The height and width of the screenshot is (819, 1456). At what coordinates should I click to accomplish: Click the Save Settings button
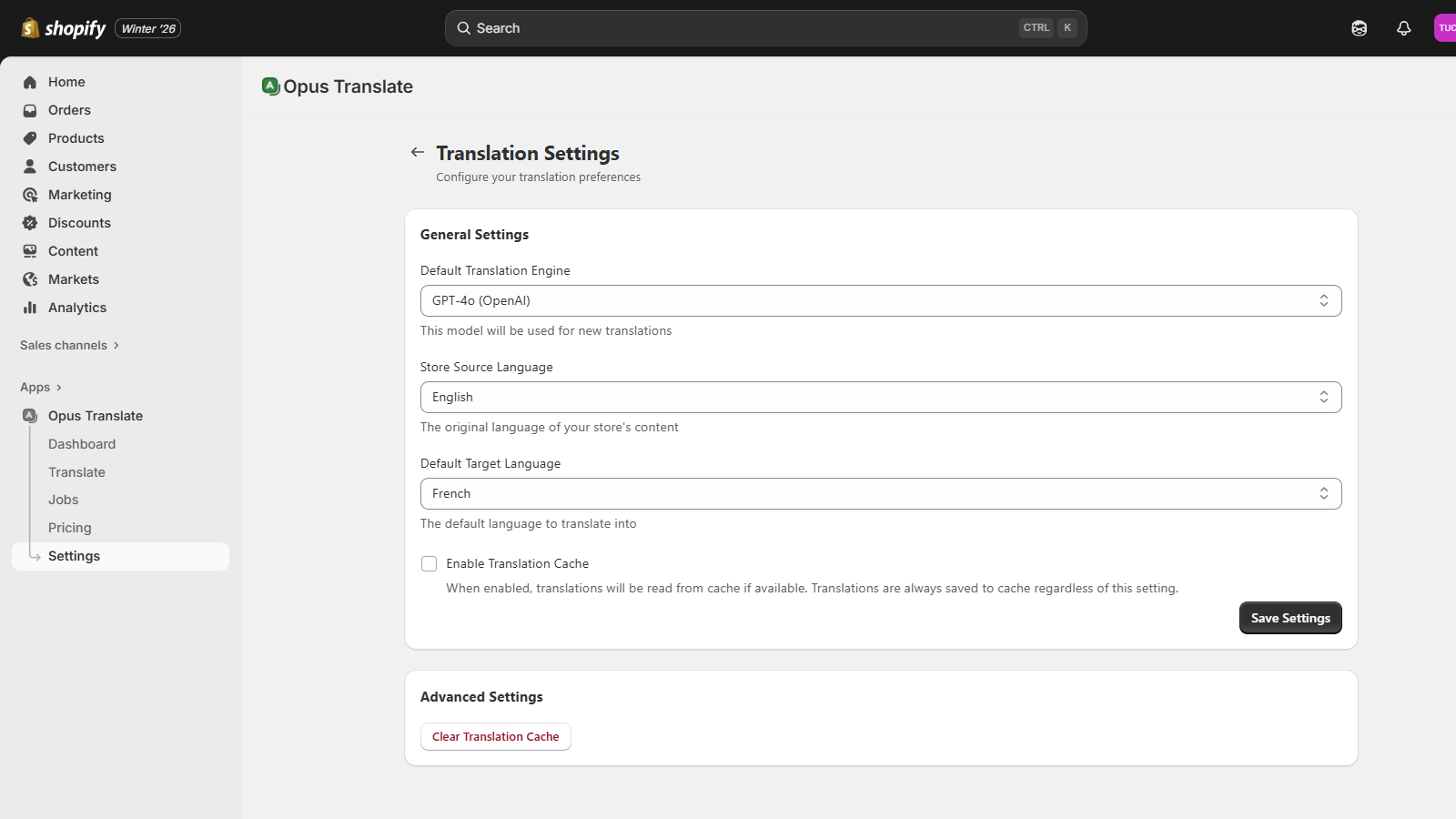pos(1289,618)
